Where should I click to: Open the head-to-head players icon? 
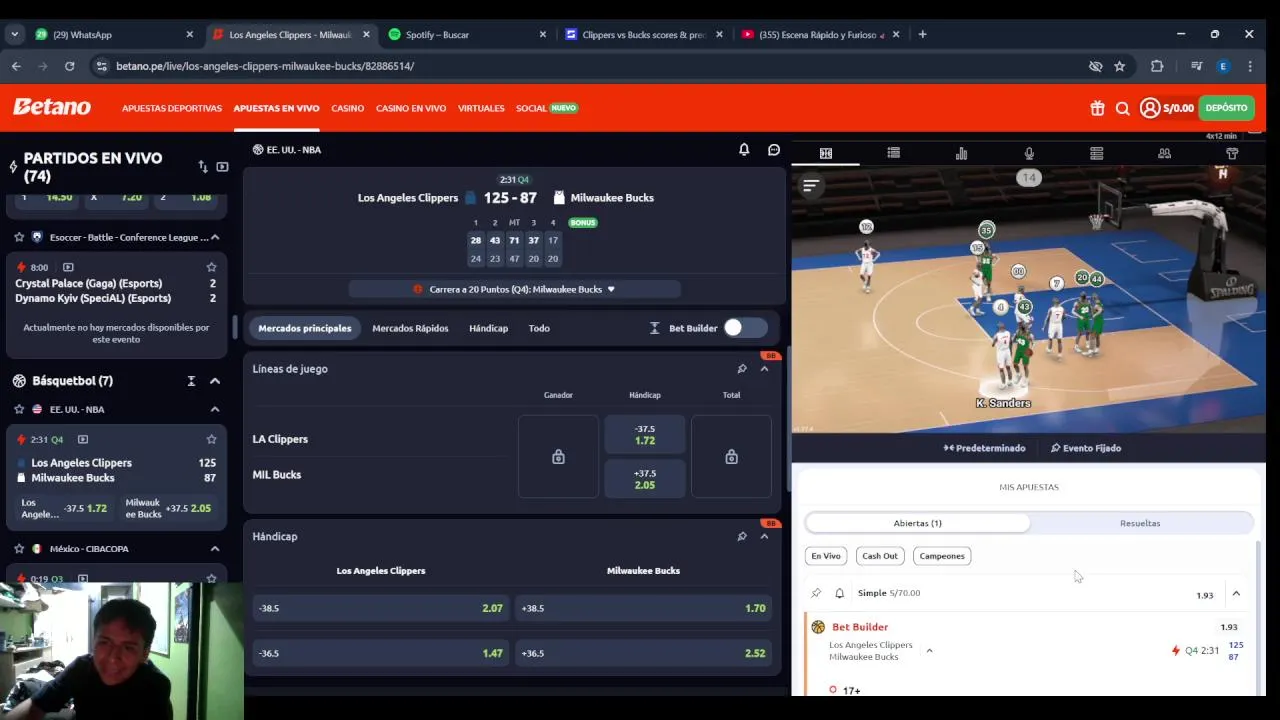[1164, 153]
